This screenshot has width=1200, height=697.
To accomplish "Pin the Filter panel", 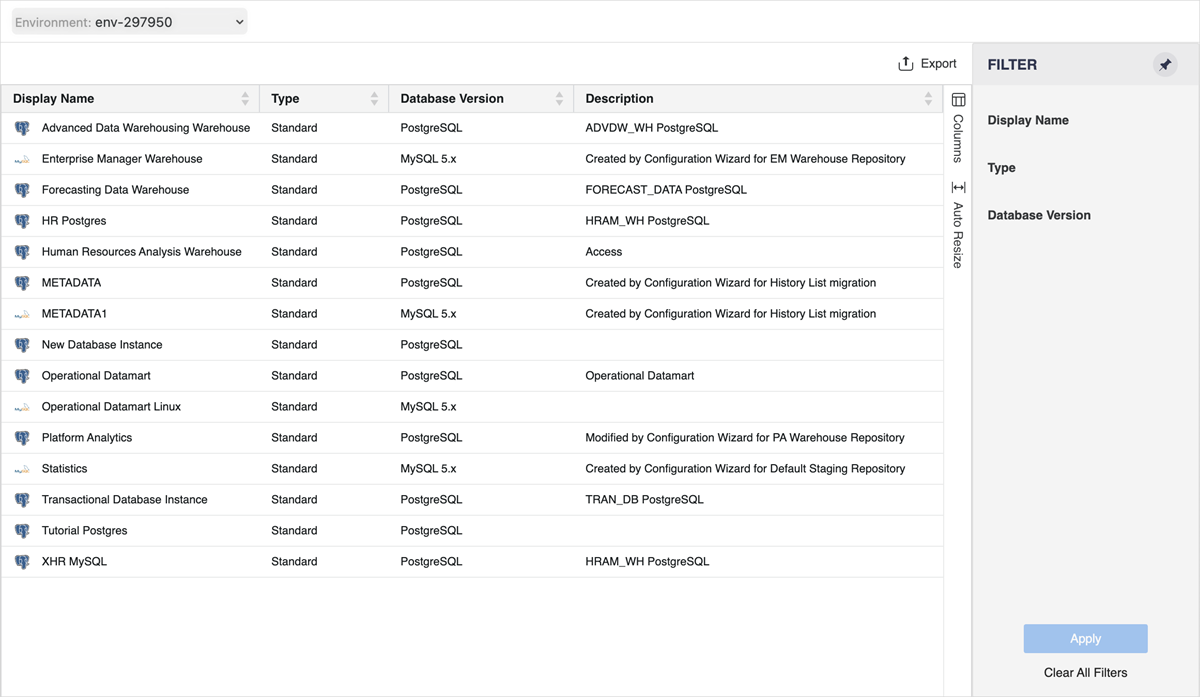I will [x=1164, y=65].
